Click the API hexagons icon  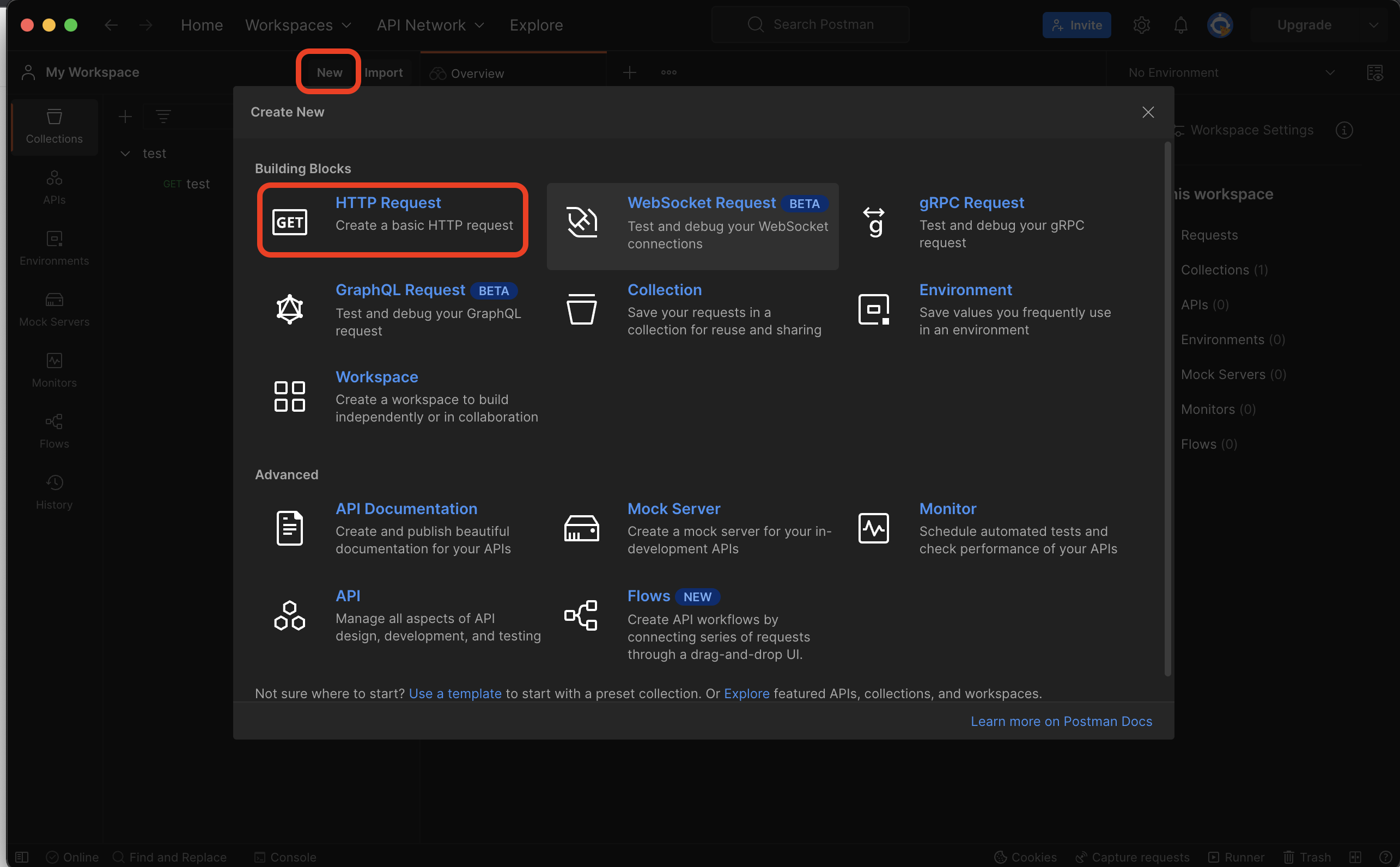290,615
